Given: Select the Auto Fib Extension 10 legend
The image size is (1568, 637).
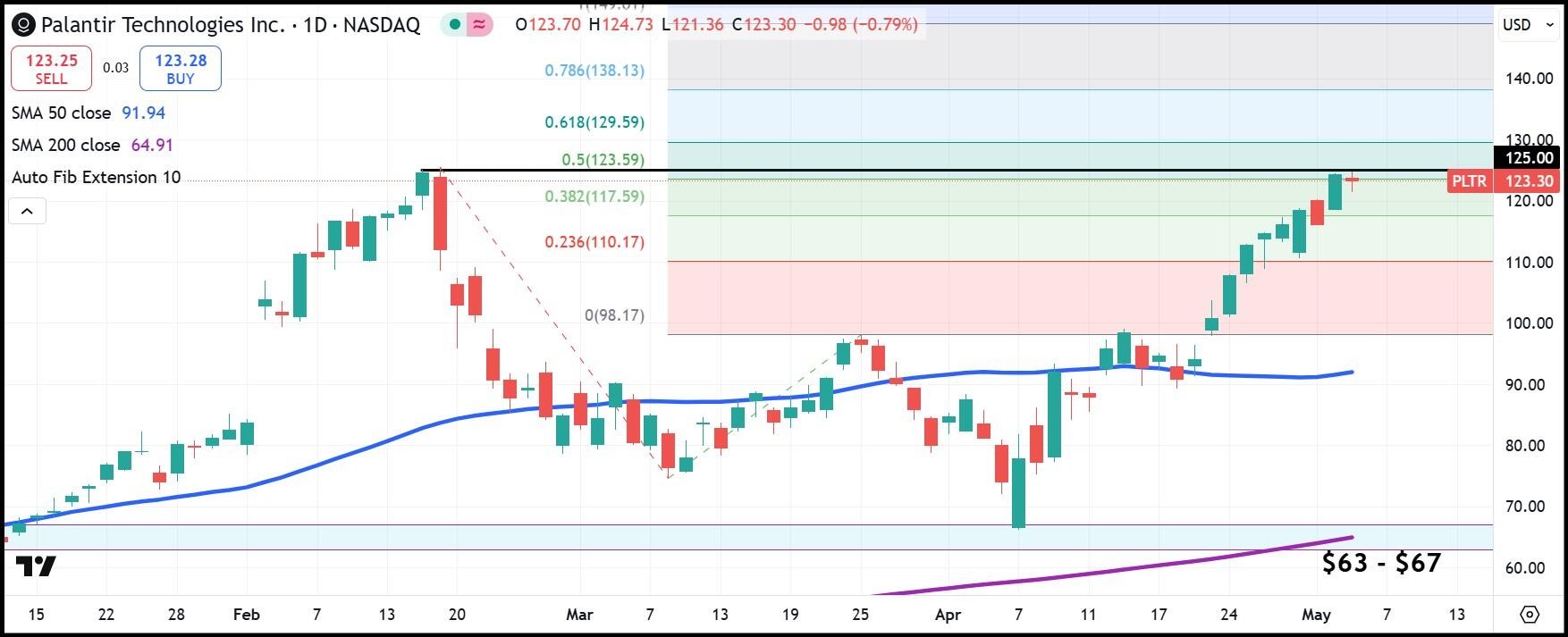Looking at the screenshot, I should pos(96,177).
